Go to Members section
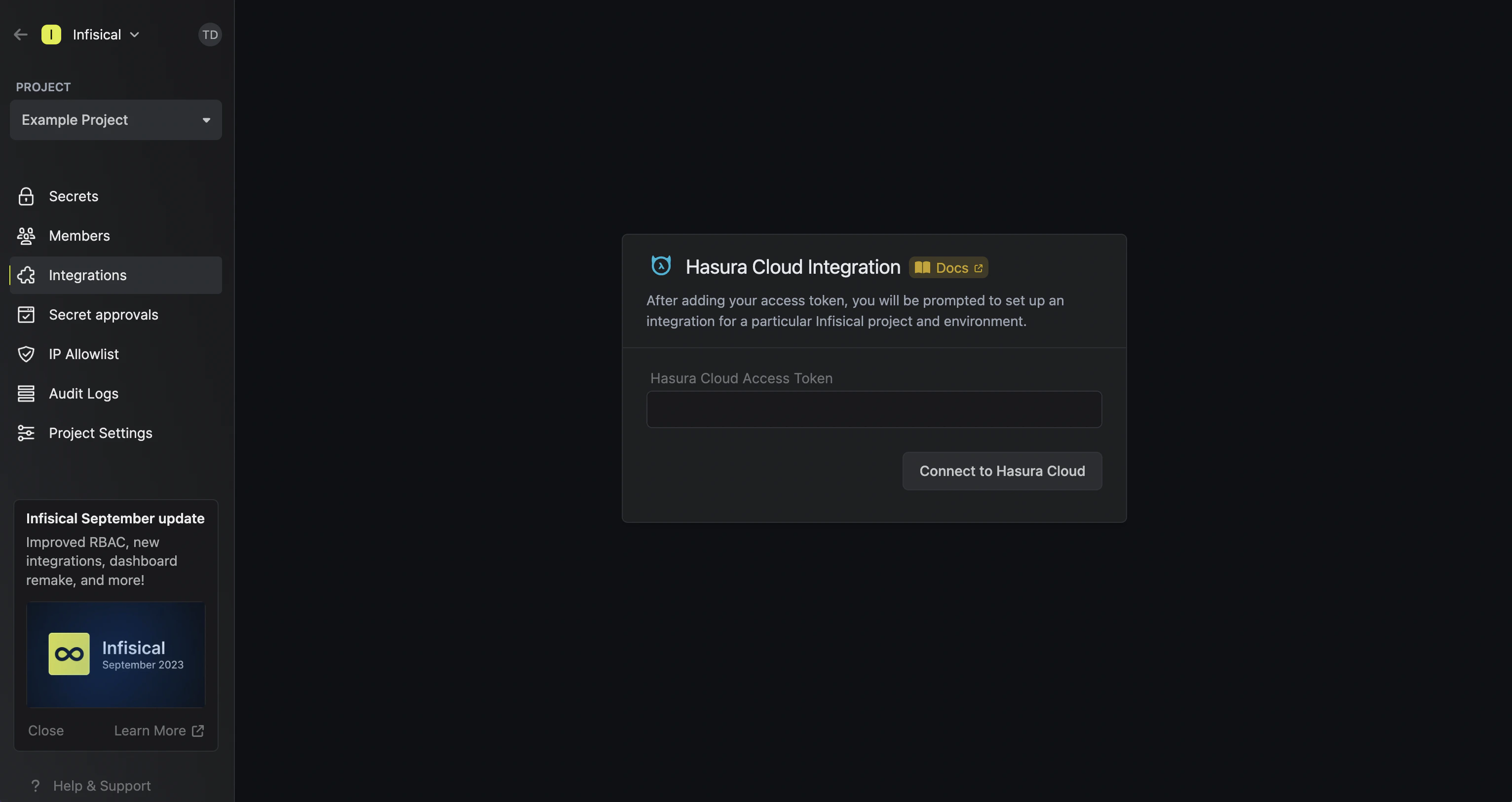The image size is (1512, 802). click(115, 236)
